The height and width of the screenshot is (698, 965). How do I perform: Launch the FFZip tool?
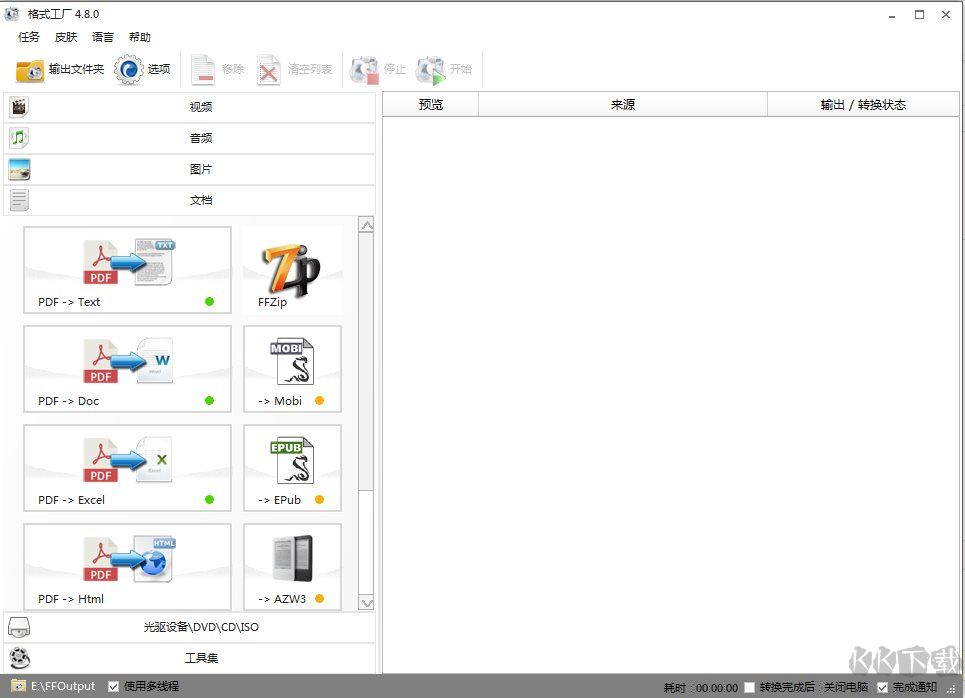tap(292, 270)
